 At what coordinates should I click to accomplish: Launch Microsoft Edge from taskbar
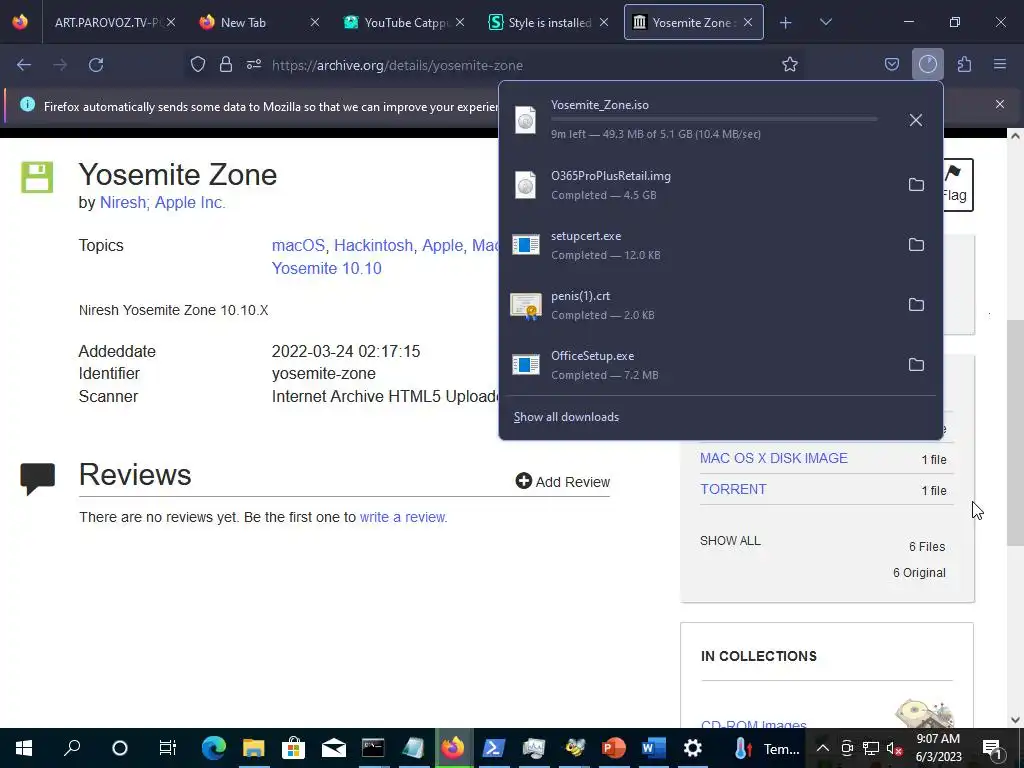coord(214,748)
